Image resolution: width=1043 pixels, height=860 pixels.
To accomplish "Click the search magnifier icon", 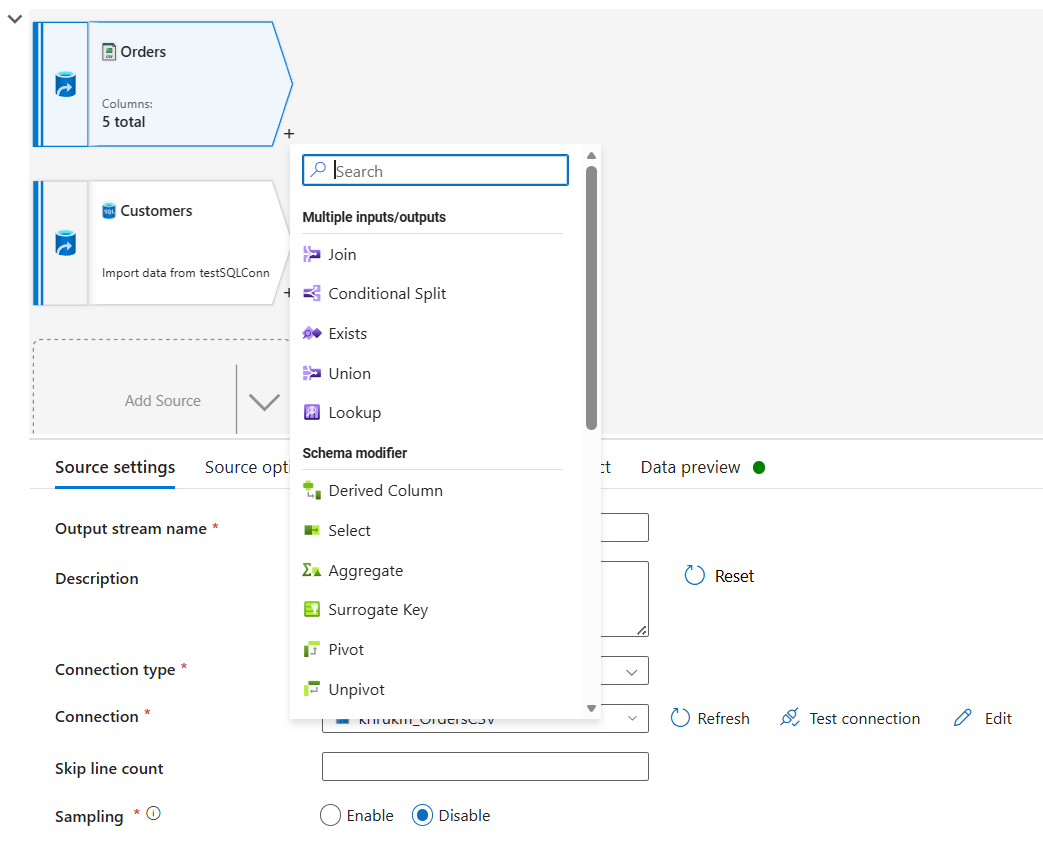I will 319,170.
